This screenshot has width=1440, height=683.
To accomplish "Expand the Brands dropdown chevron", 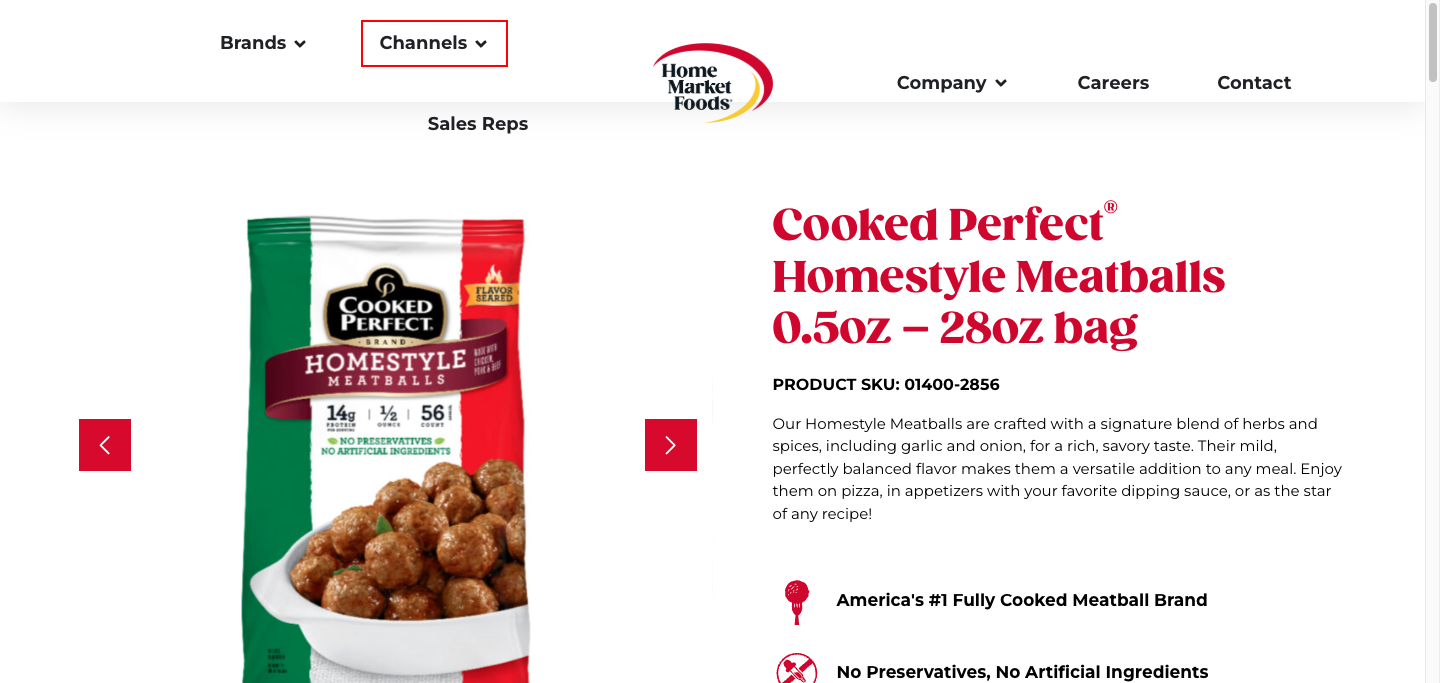I will tap(300, 44).
